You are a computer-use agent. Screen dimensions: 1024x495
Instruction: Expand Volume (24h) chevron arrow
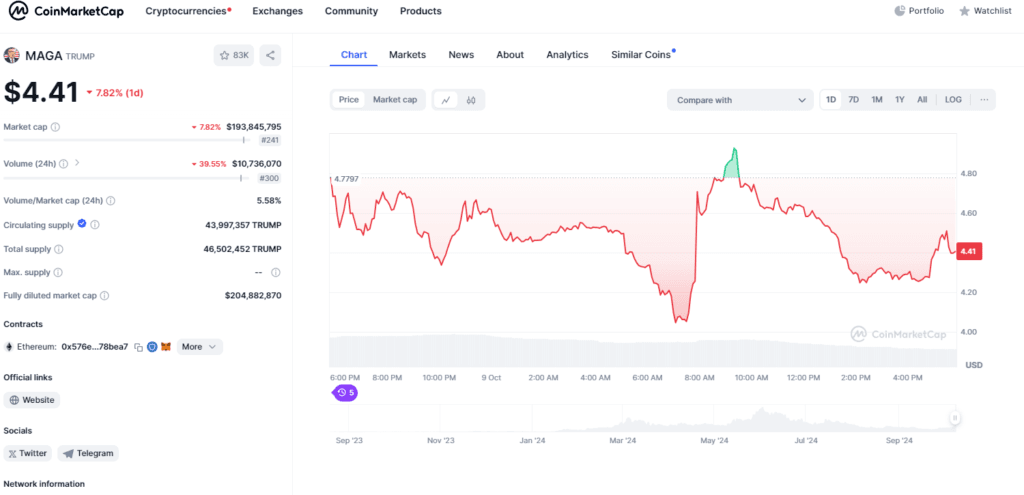(x=77, y=163)
